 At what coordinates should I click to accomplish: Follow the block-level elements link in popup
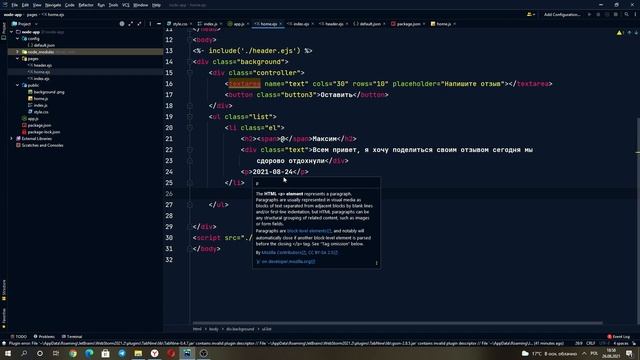point(309,231)
